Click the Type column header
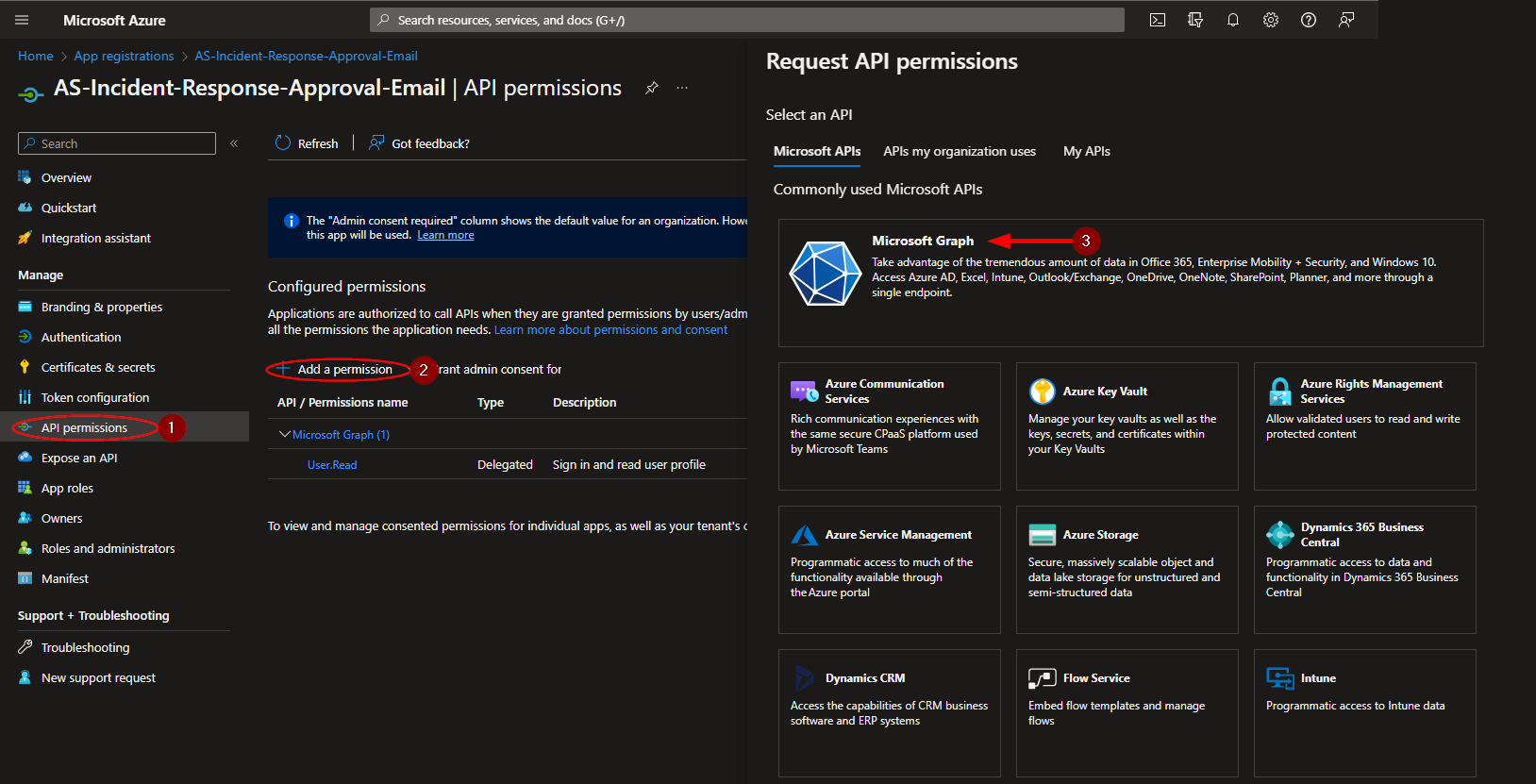 pos(491,402)
